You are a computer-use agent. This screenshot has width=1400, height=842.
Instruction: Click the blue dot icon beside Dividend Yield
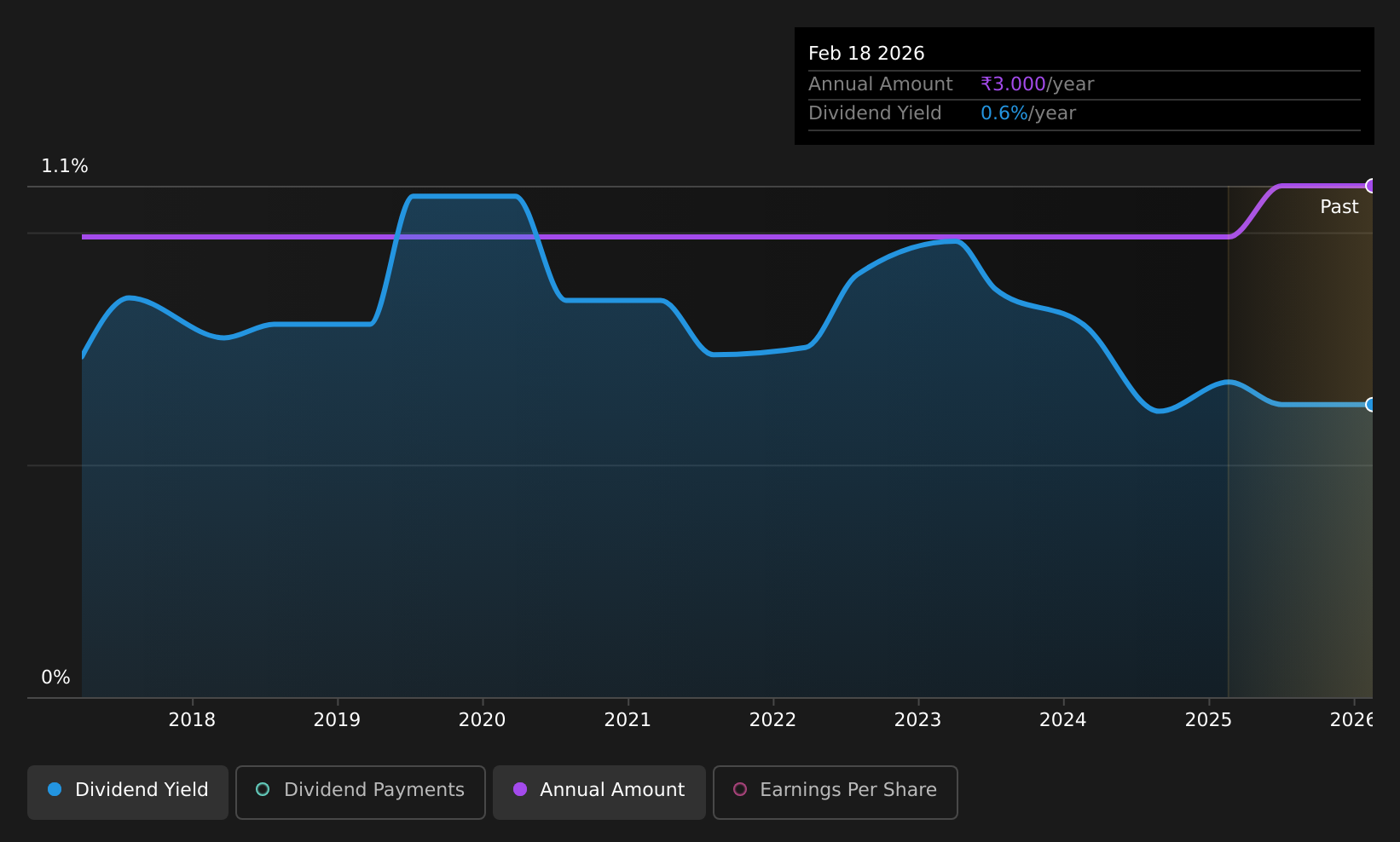(x=55, y=789)
